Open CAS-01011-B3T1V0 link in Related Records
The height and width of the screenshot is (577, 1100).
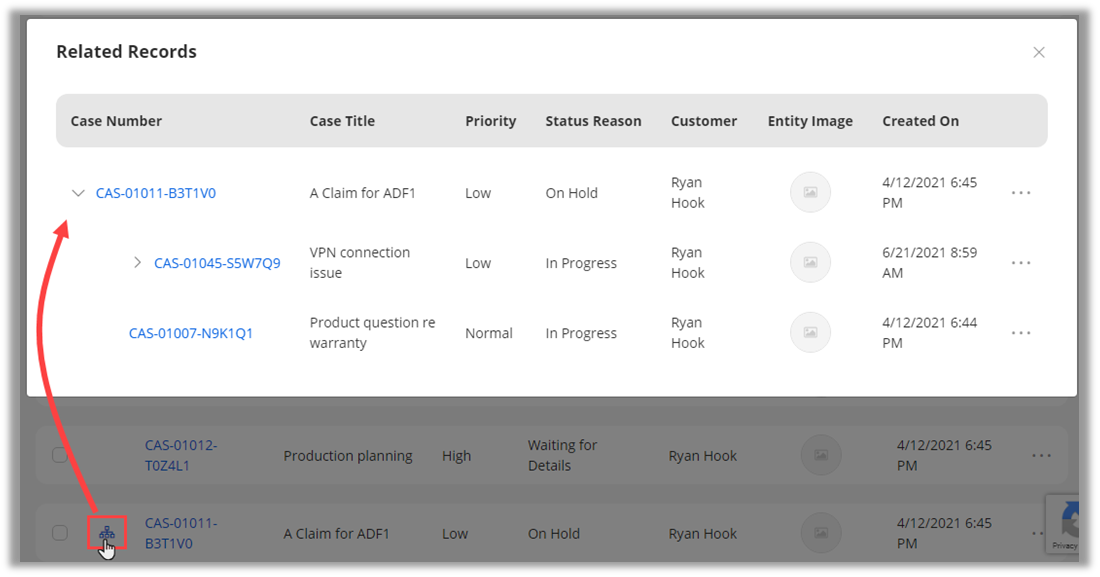tap(156, 193)
